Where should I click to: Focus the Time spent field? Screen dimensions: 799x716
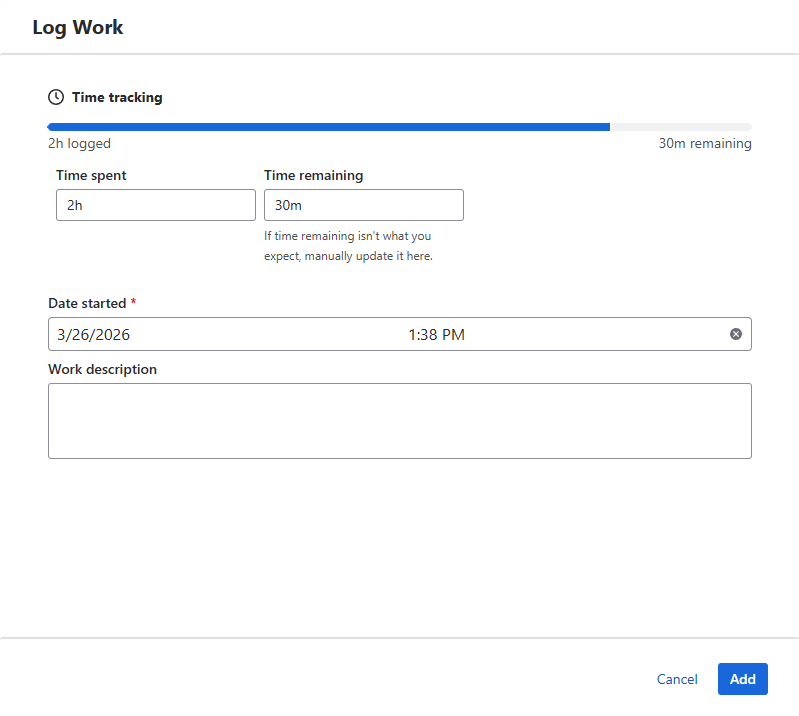pos(156,205)
